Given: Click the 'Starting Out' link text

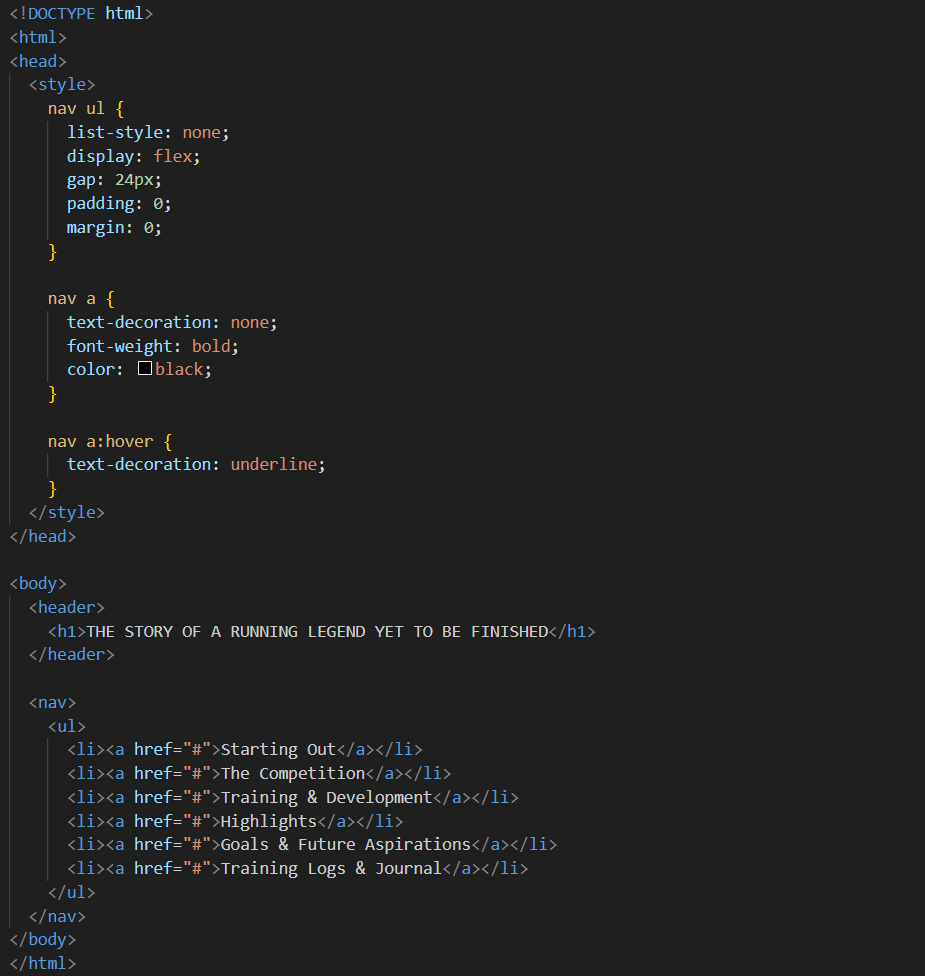Looking at the screenshot, I should coord(278,750).
